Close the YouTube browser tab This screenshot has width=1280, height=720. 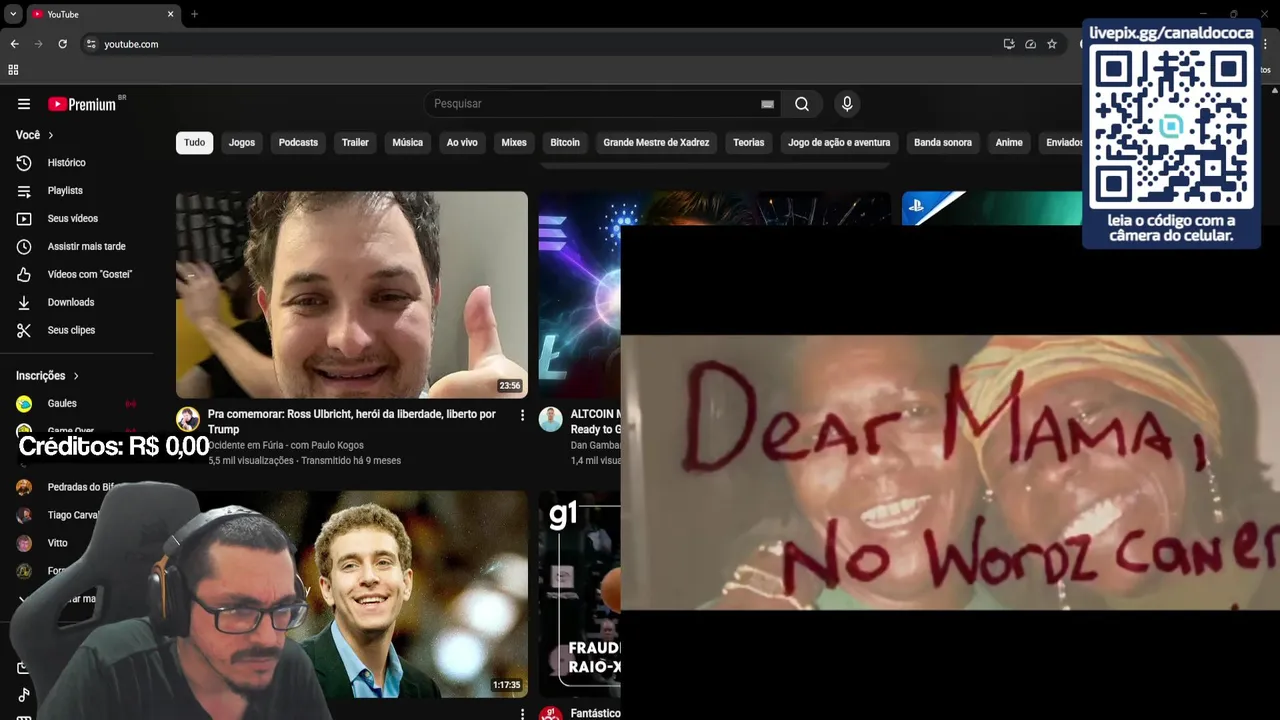[x=170, y=14]
